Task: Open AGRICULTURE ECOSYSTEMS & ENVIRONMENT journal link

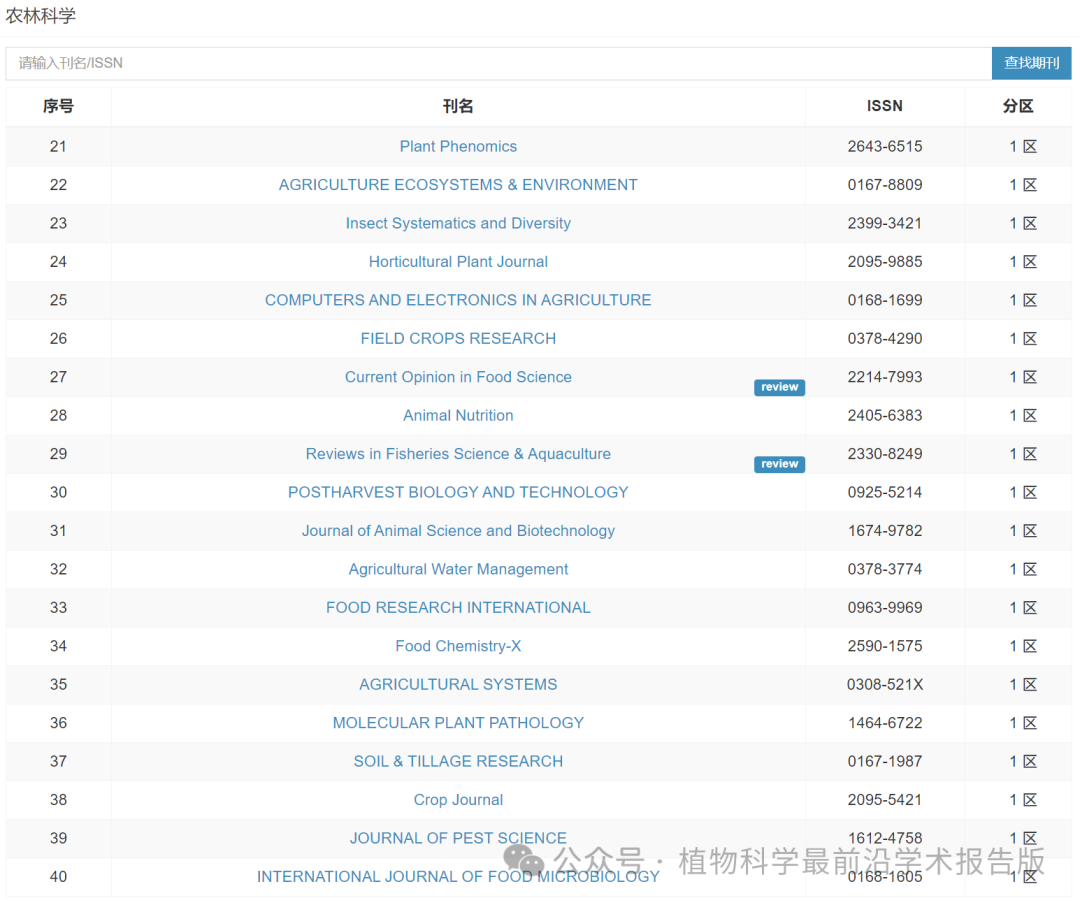Action: (458, 185)
